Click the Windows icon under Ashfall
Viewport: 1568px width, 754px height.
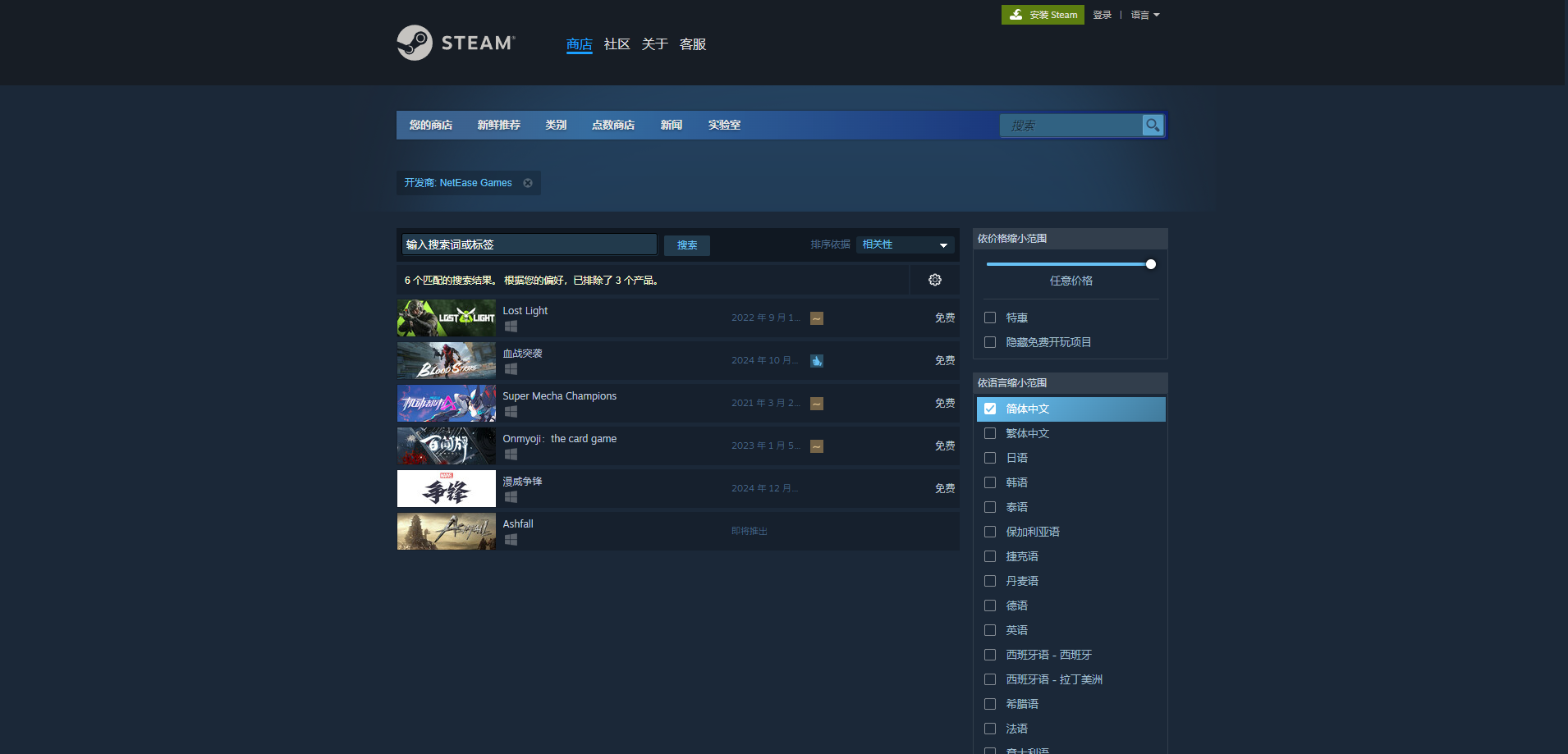[511, 540]
